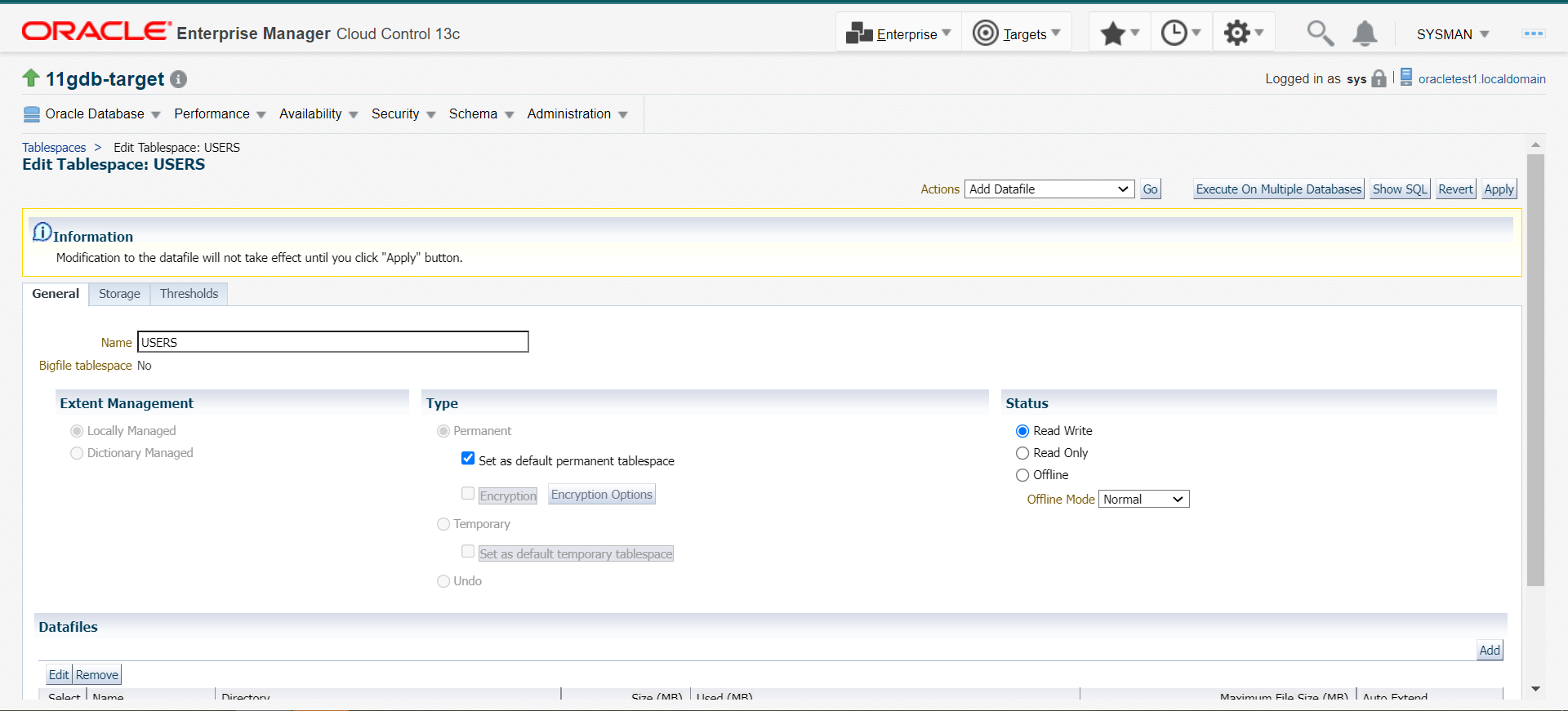This screenshot has height=711, width=1568.
Task: Expand the Administration menu
Action: pos(577,114)
